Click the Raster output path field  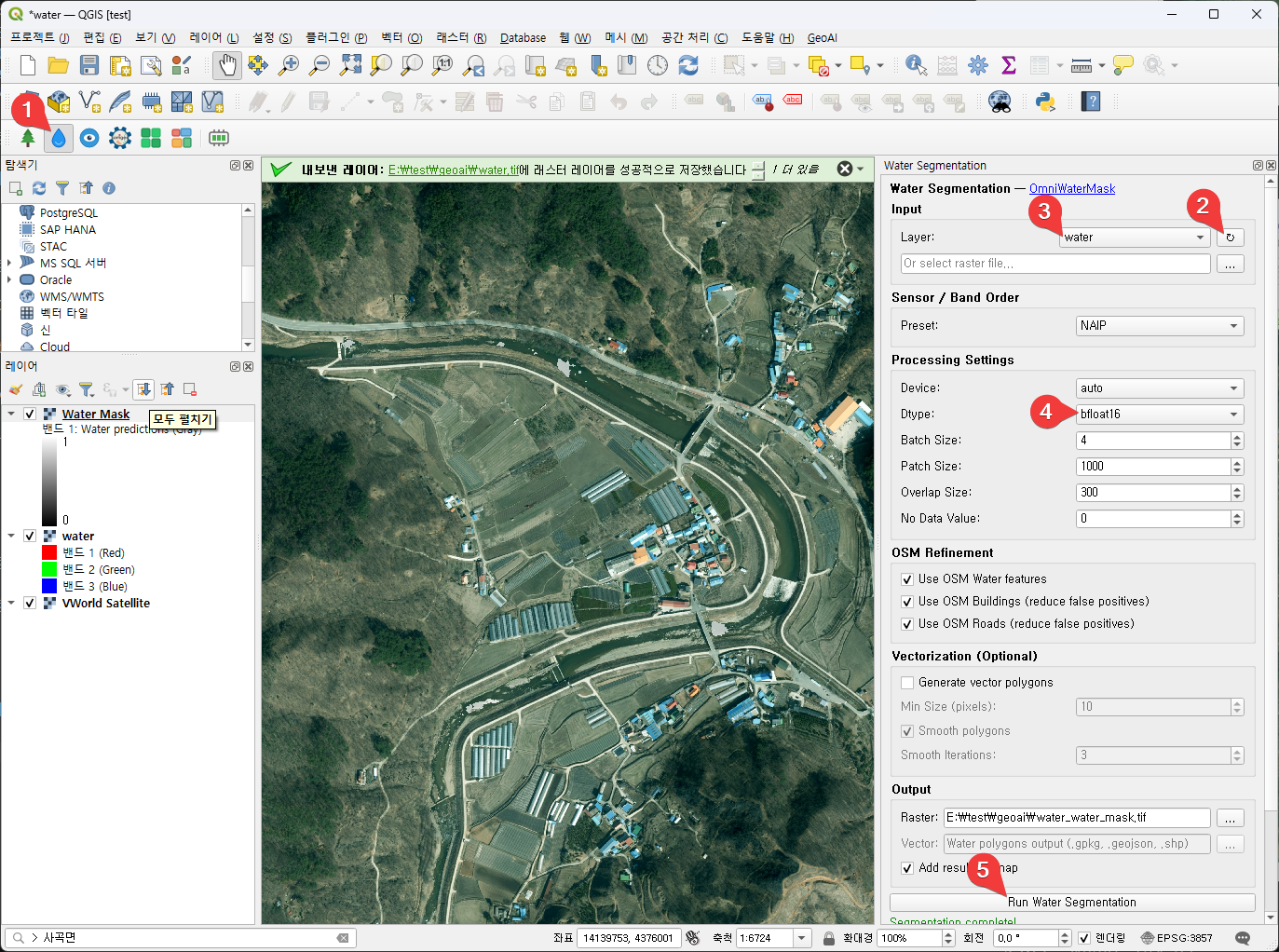pyautogui.click(x=1076, y=818)
